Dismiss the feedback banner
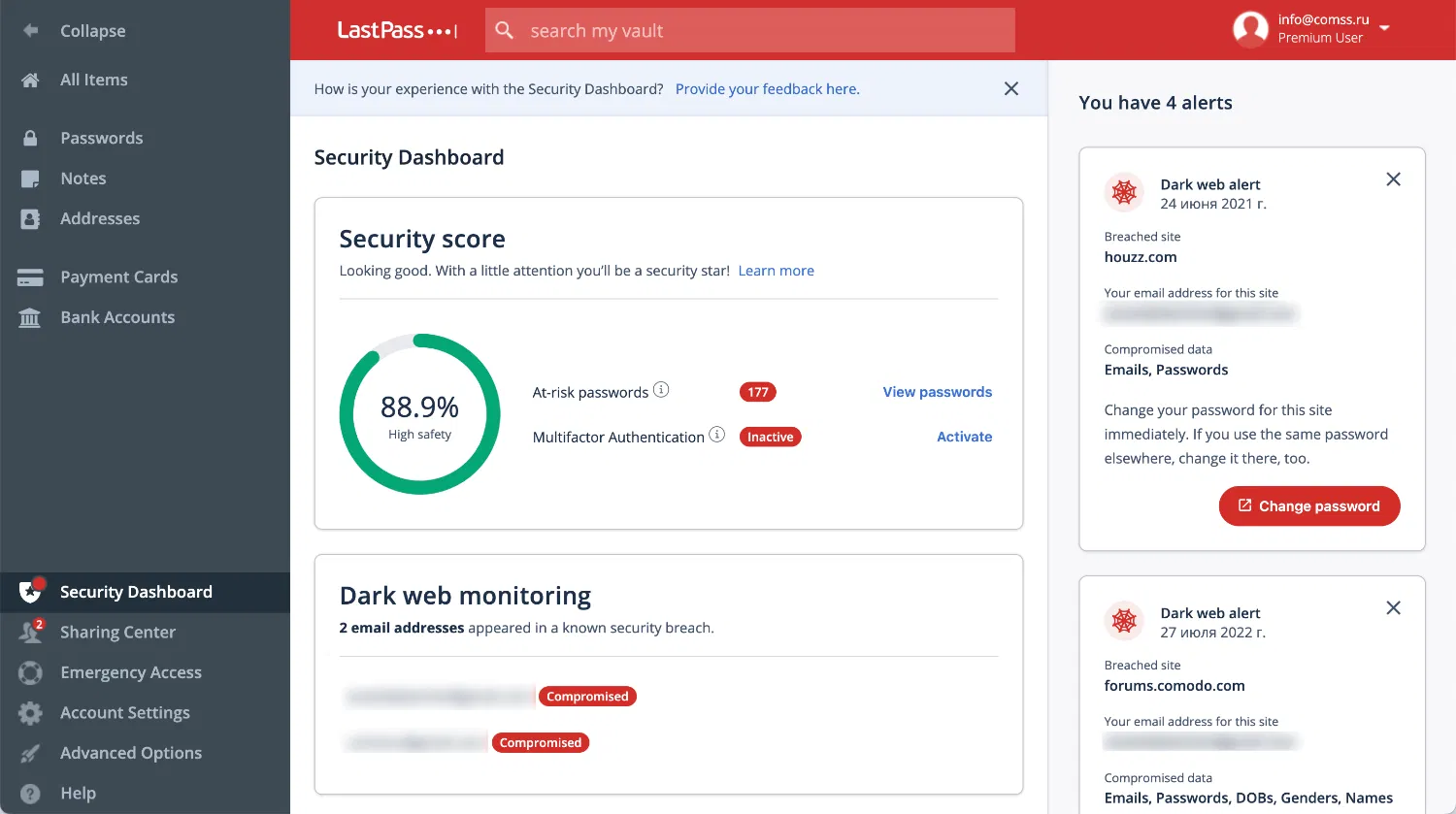This screenshot has width=1456, height=814. pos(1011,88)
